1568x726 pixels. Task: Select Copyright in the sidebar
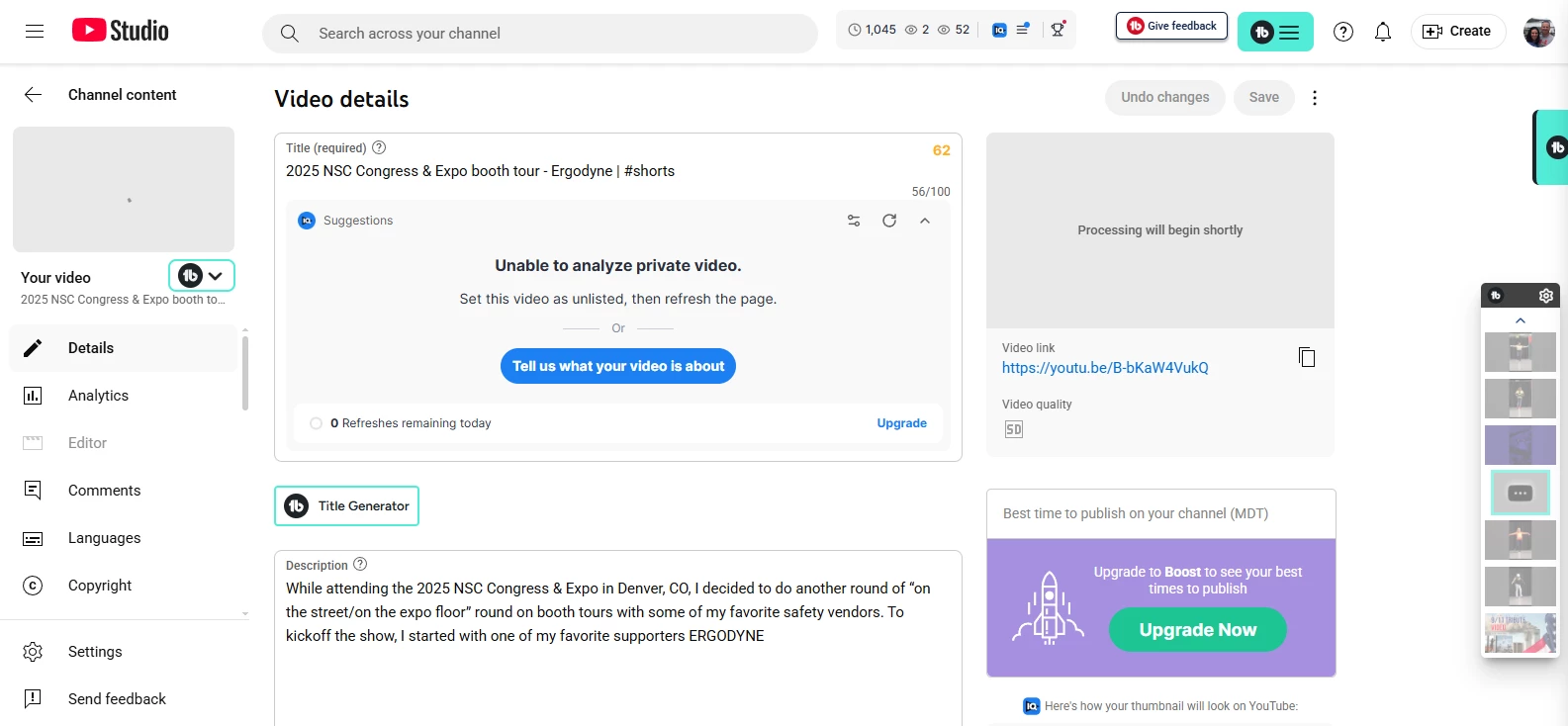pyautogui.click(x=124, y=586)
